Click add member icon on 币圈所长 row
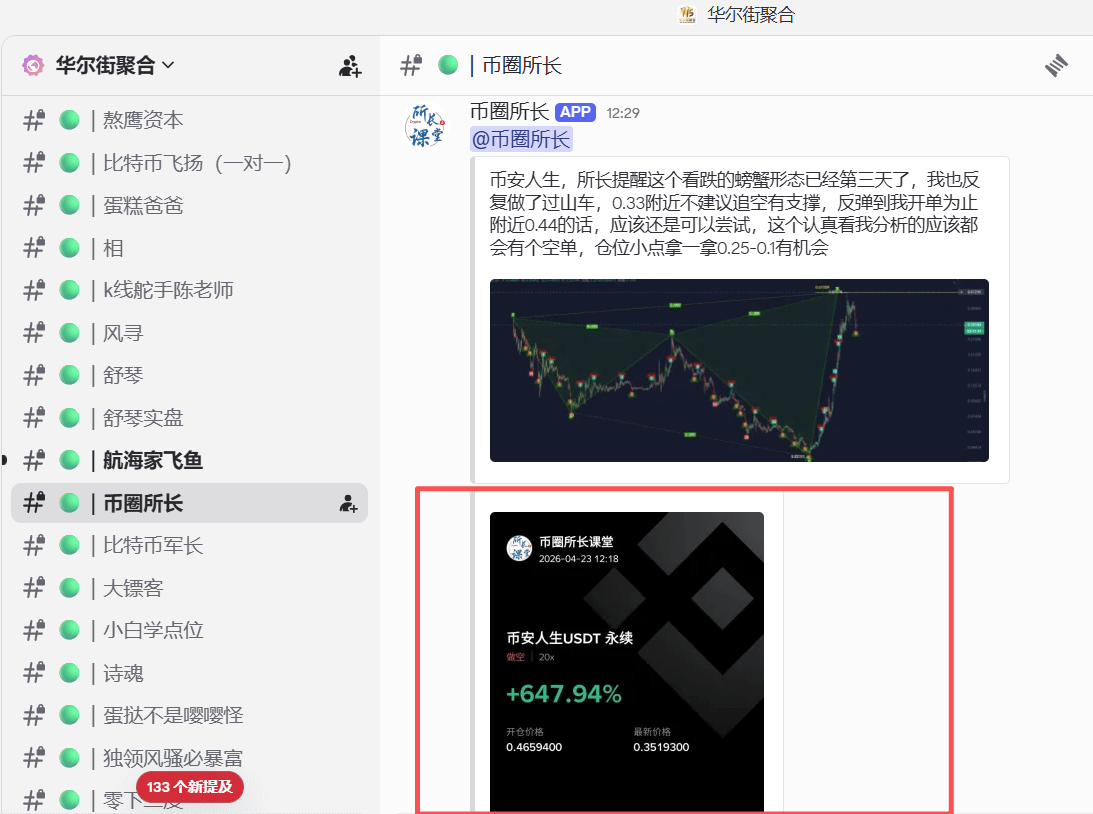The image size is (1093, 814). coord(349,503)
